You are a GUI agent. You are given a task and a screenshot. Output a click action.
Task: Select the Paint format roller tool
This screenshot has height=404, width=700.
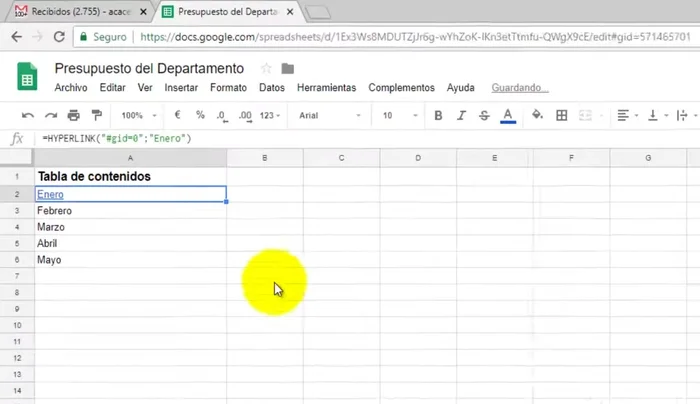click(x=96, y=115)
